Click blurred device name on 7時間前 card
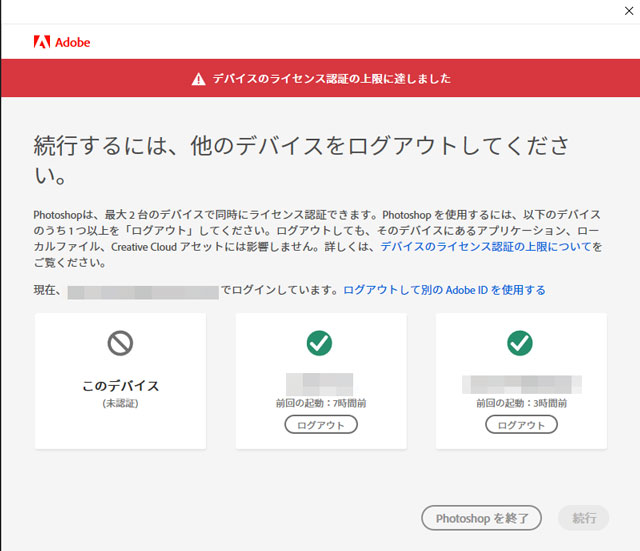Screen dimensions: 640x551 pos(319,384)
